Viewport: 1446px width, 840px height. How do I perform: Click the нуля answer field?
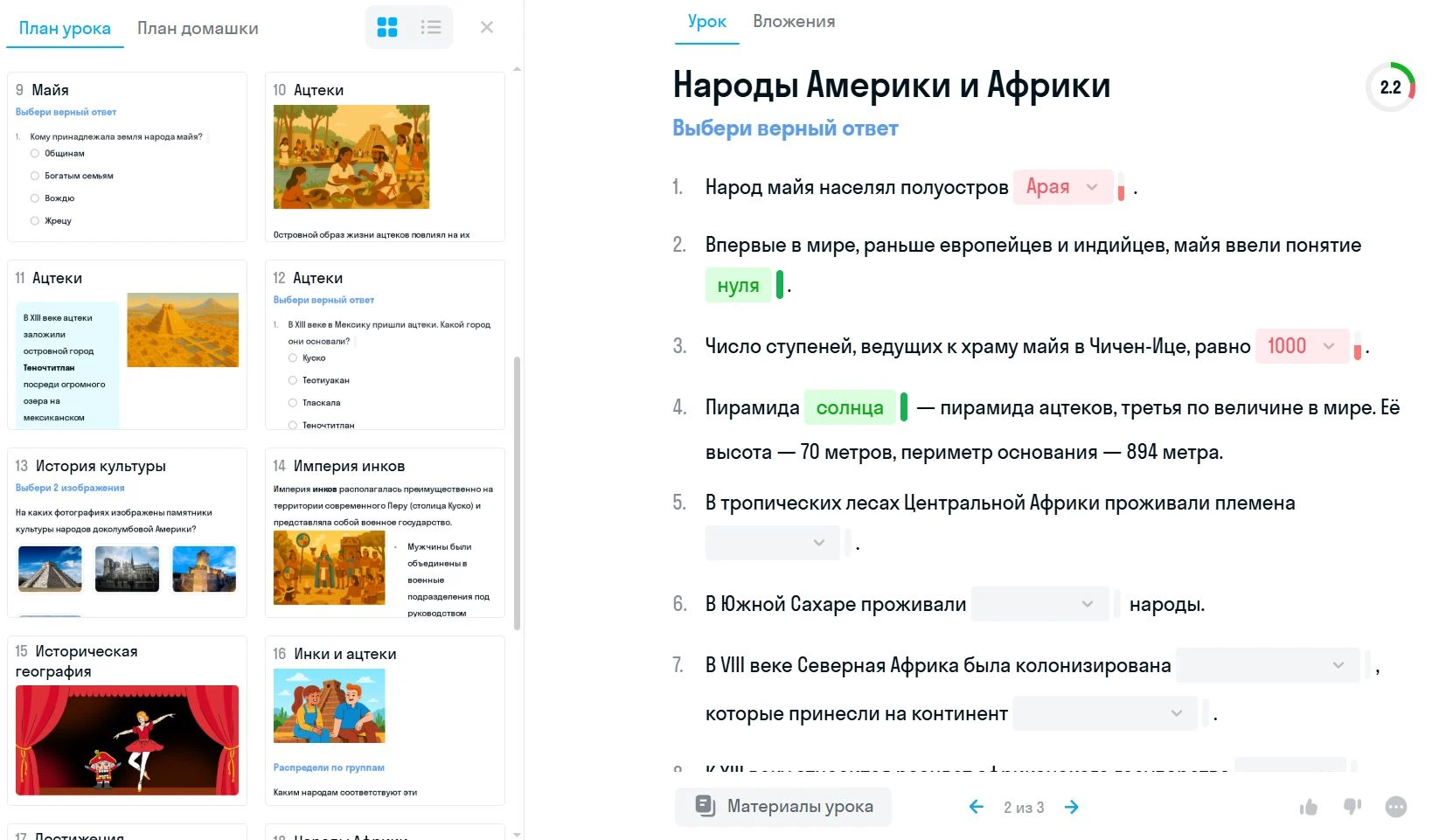coord(738,285)
